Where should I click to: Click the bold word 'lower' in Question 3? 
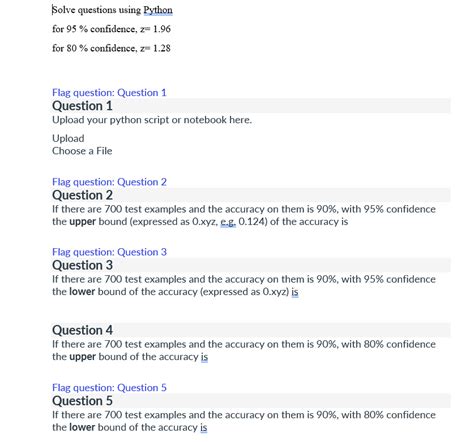[x=82, y=292]
